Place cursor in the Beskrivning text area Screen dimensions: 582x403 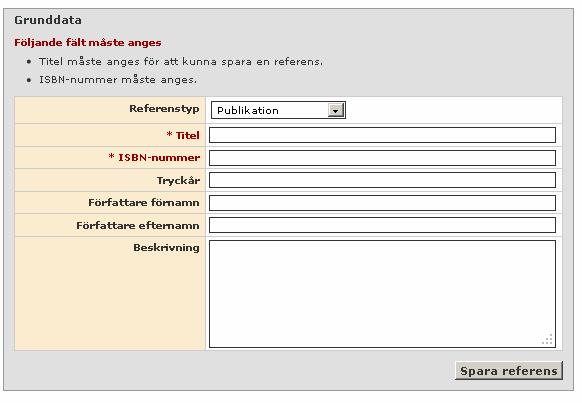tap(382, 294)
